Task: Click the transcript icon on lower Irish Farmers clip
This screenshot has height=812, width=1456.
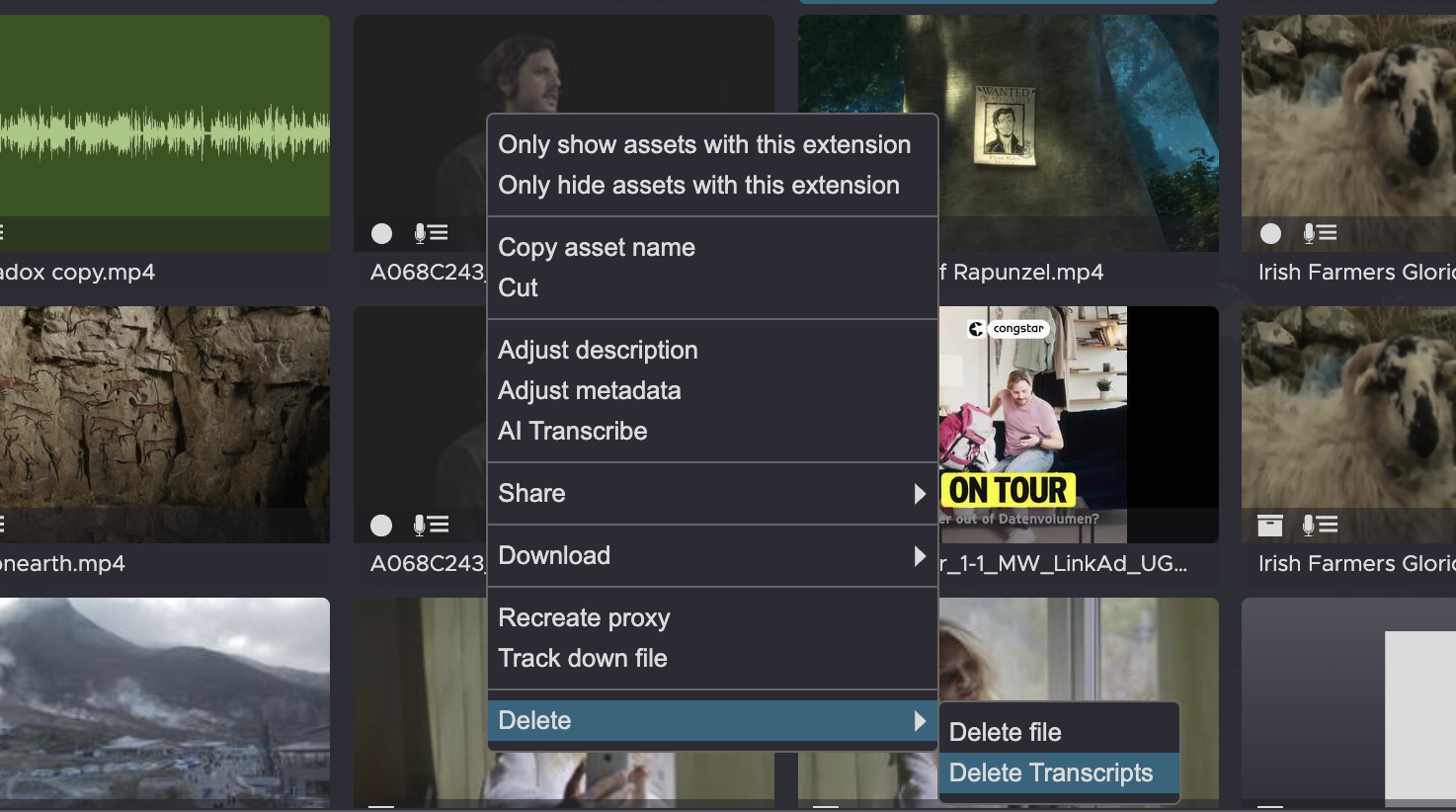Action: (x=1320, y=525)
